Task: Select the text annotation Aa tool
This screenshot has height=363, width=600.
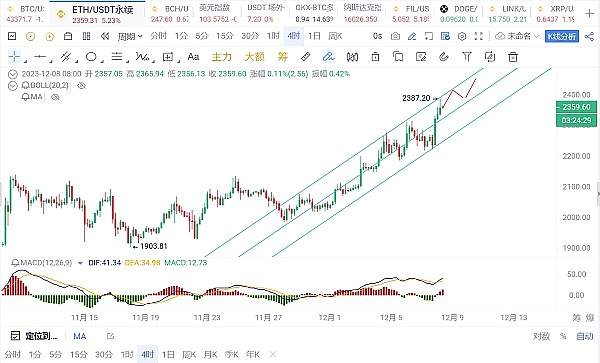Action: (193, 57)
